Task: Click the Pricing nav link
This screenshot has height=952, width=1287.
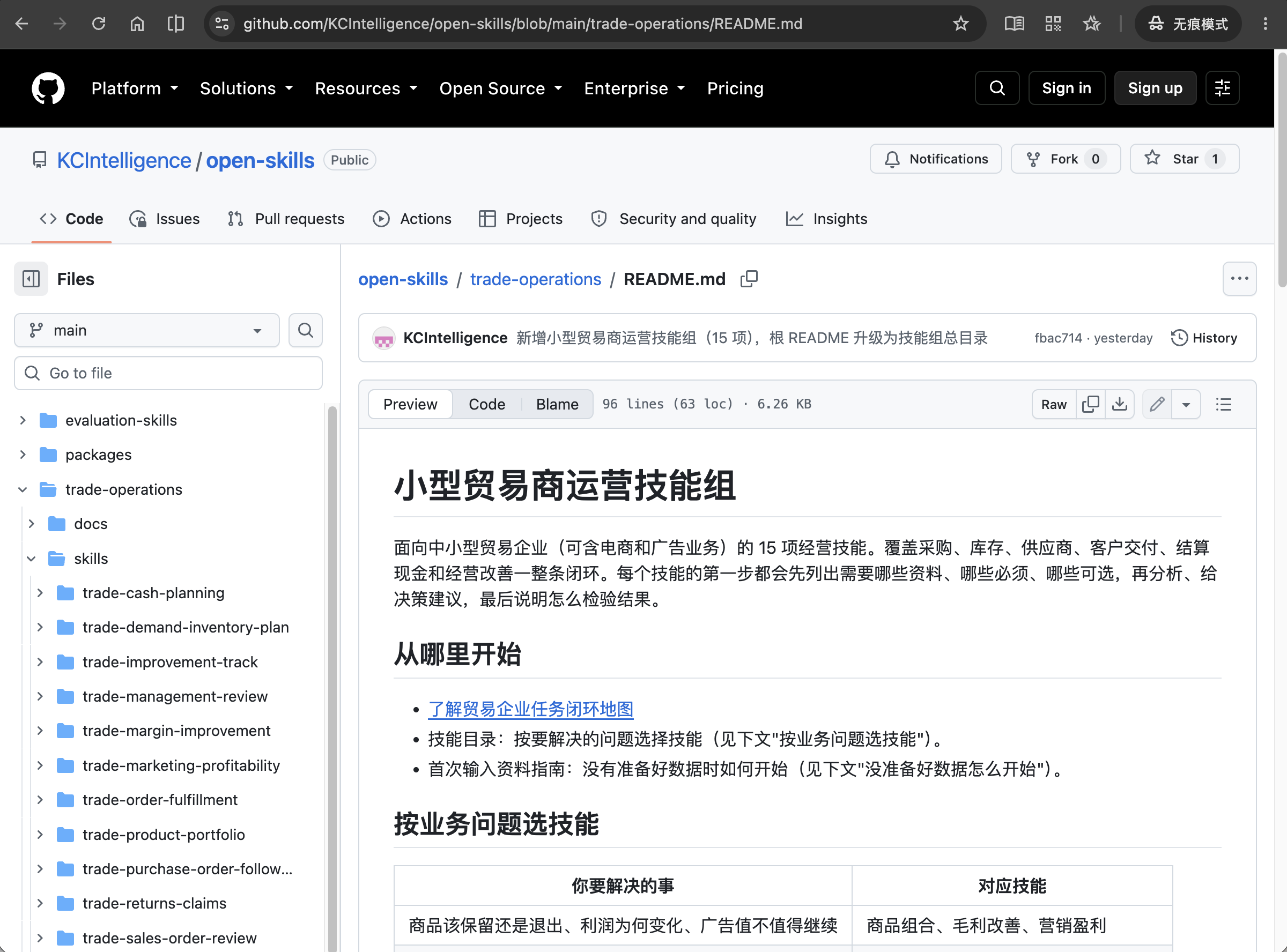Action: (735, 88)
